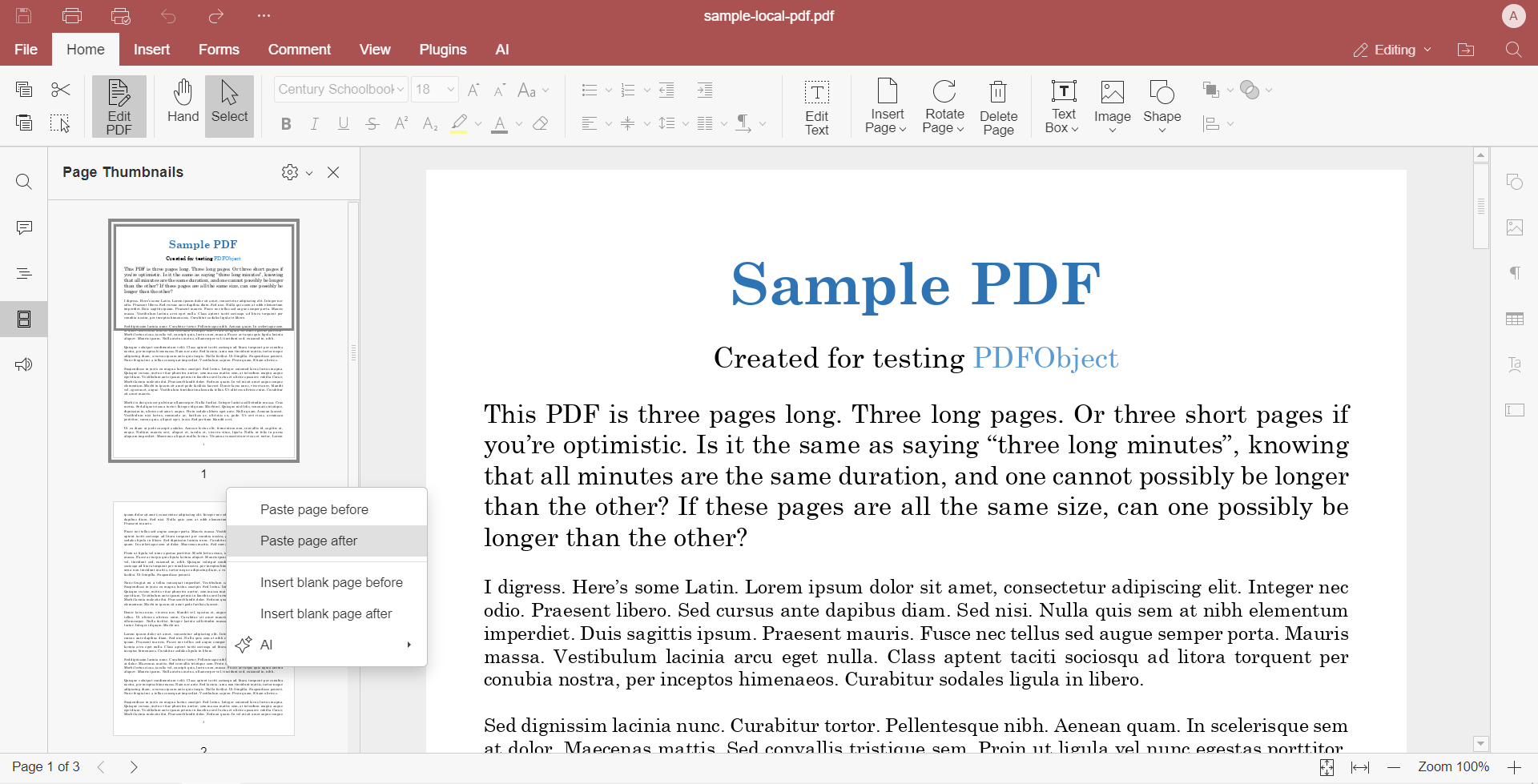Viewport: 1538px width, 784px height.
Task: Click the Text Box button
Action: pyautogui.click(x=1063, y=107)
